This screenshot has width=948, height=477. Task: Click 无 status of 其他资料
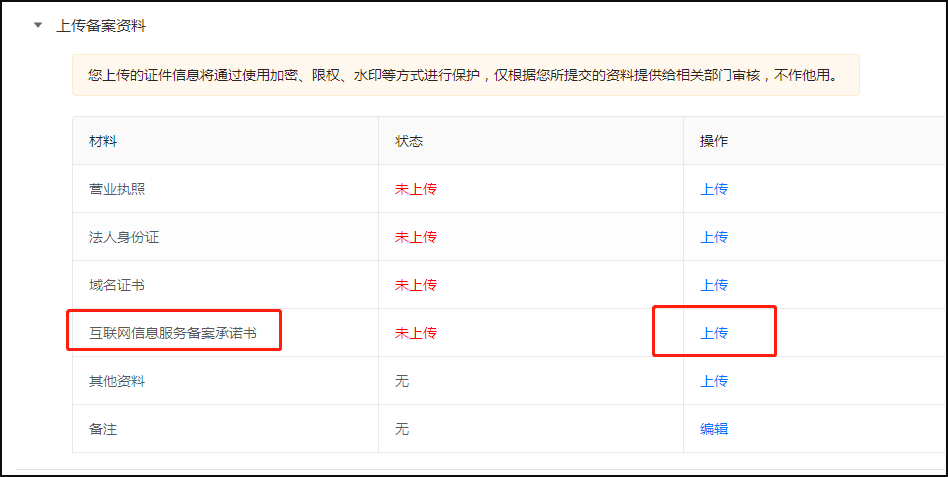[x=402, y=381]
